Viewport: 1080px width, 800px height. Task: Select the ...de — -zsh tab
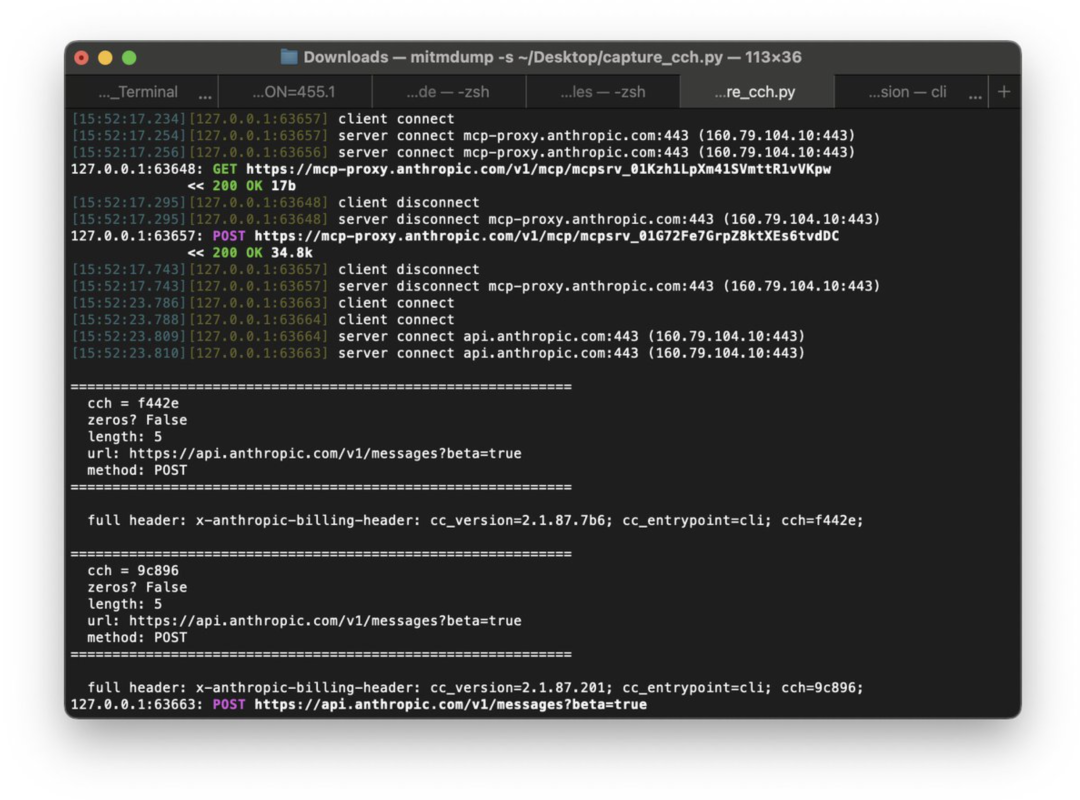click(x=448, y=92)
